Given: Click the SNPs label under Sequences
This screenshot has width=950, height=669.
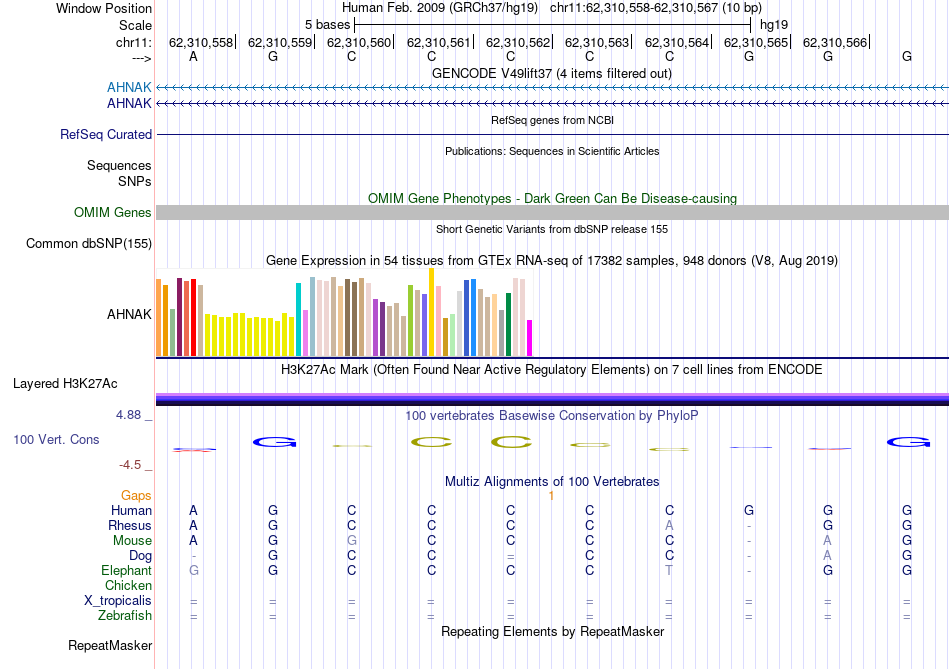Looking at the screenshot, I should [x=135, y=181].
